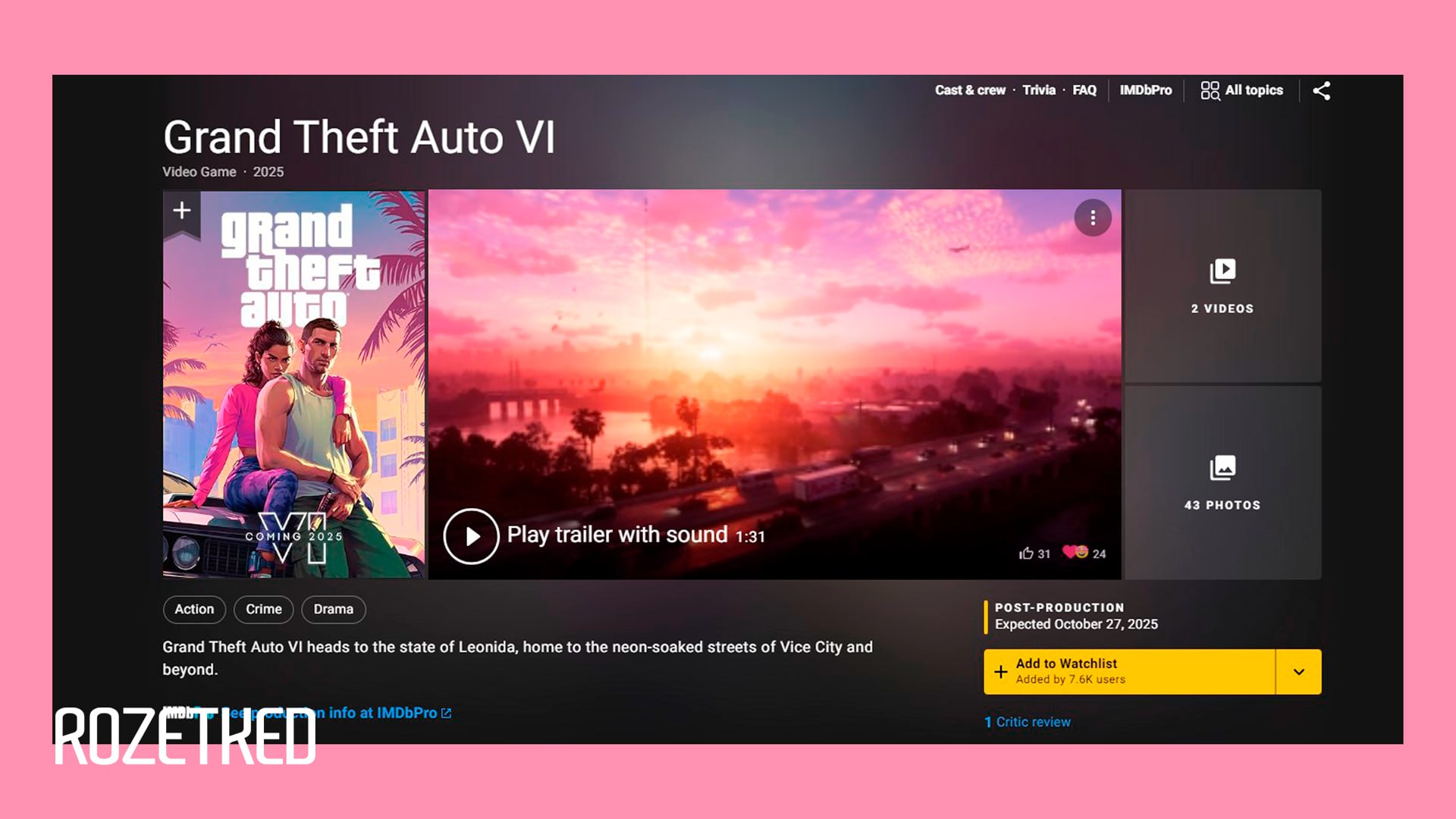Click the share icon at top right

coord(1321,91)
